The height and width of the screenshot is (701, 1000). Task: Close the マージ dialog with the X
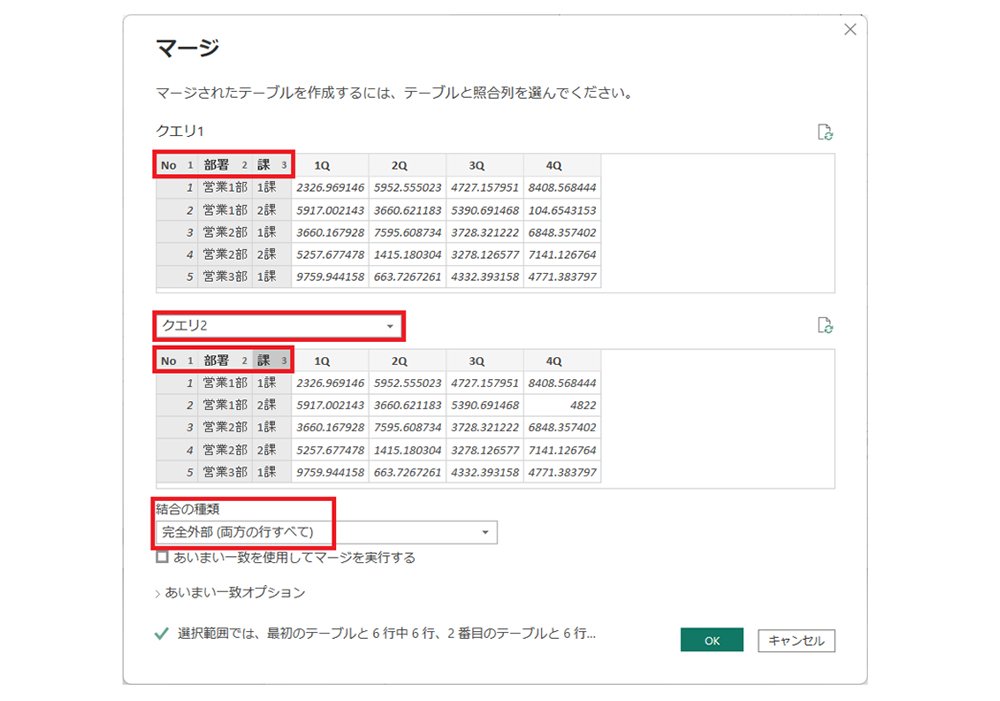[850, 29]
